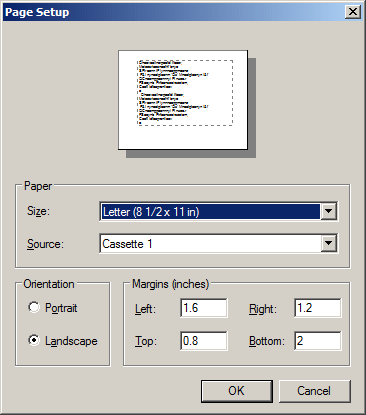Click the Right margin input field
This screenshot has width=366, height=415.
point(318,308)
